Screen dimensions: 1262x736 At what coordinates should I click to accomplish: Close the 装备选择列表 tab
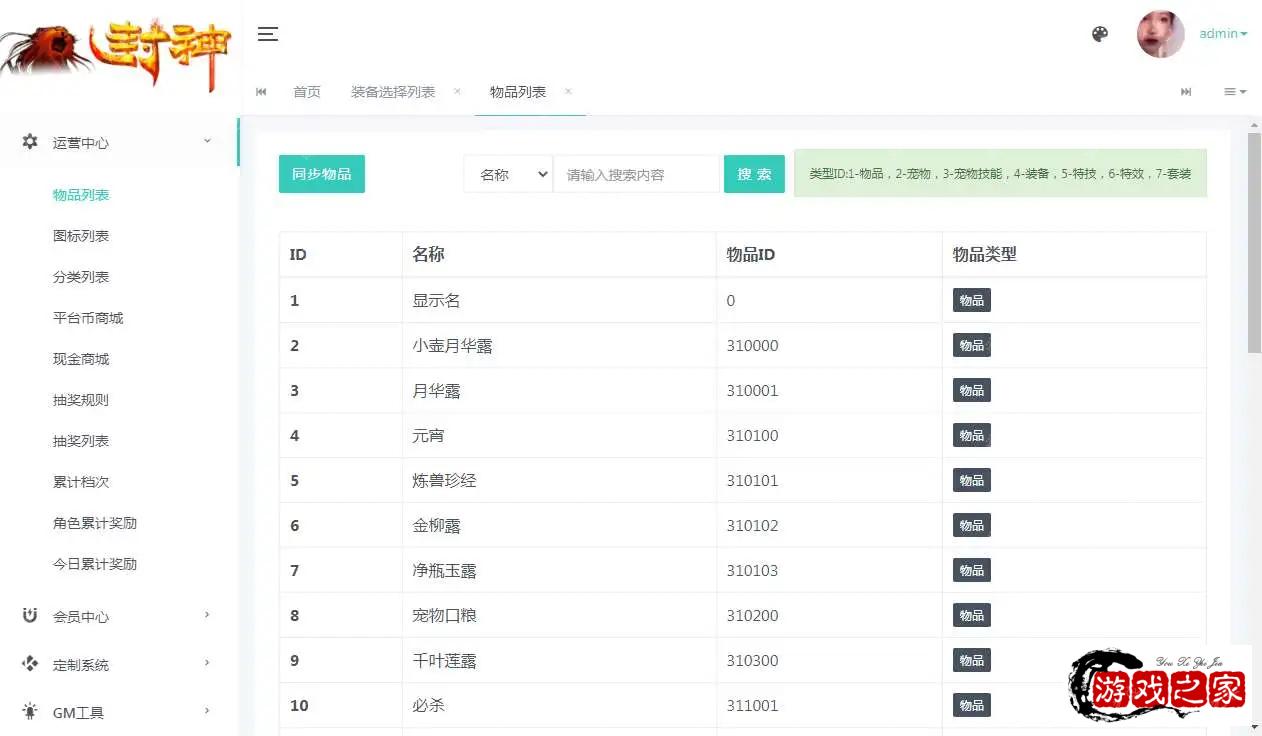[457, 91]
